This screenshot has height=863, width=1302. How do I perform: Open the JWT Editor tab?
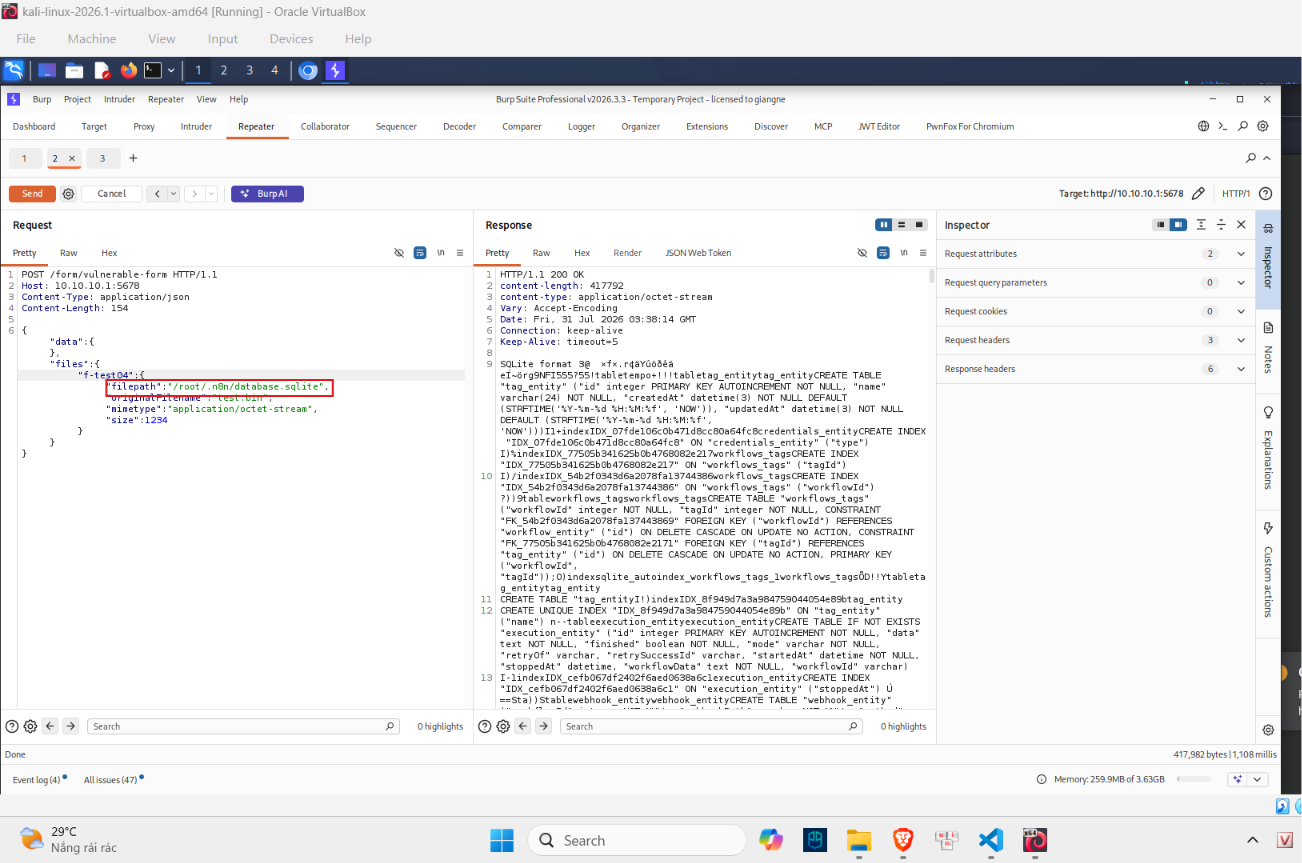[x=879, y=126]
